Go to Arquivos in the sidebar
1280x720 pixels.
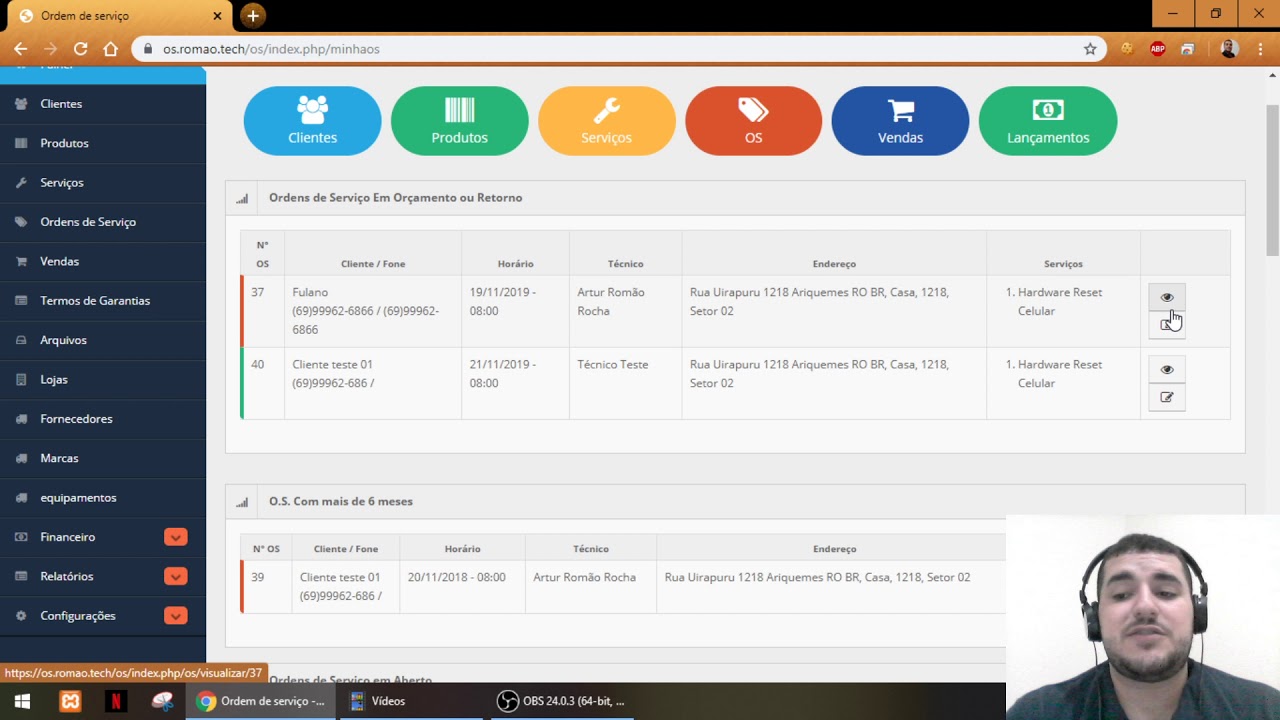click(x=102, y=340)
